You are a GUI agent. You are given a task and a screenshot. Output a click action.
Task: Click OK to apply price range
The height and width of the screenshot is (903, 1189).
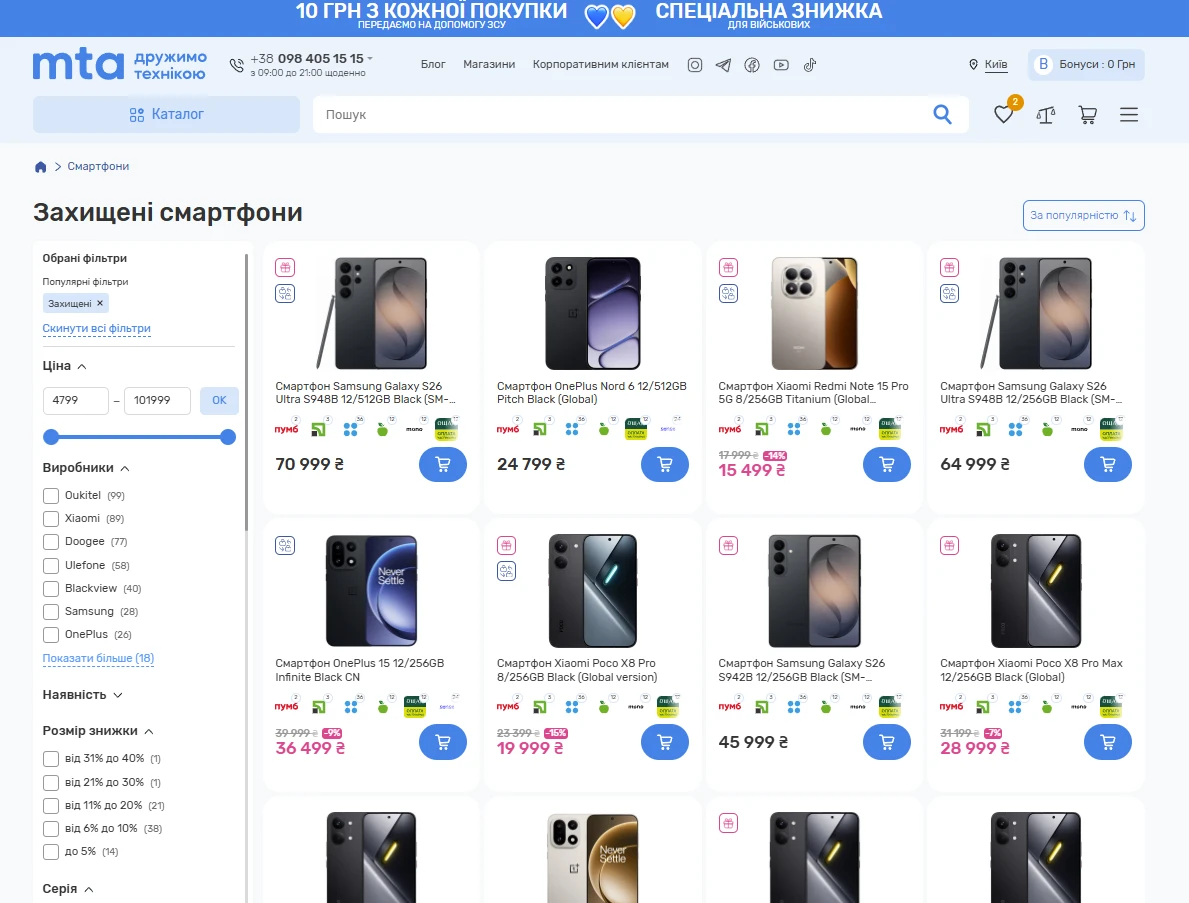[x=219, y=400]
